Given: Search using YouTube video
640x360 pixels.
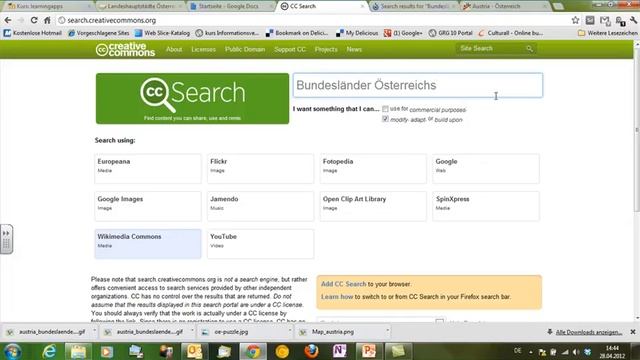Looking at the screenshot, I should pyautogui.click(x=260, y=244).
